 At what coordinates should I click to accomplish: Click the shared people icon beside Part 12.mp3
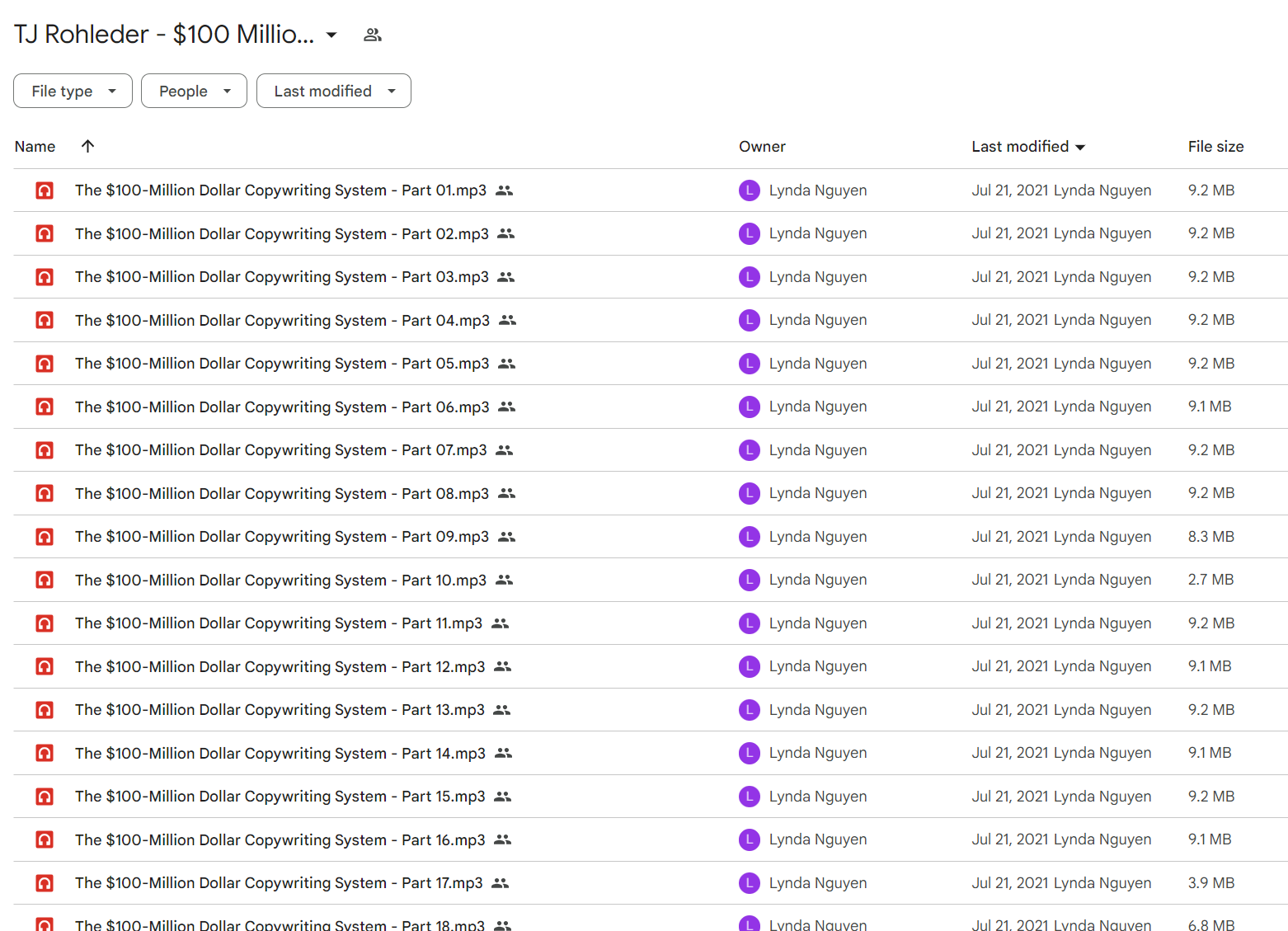503,666
